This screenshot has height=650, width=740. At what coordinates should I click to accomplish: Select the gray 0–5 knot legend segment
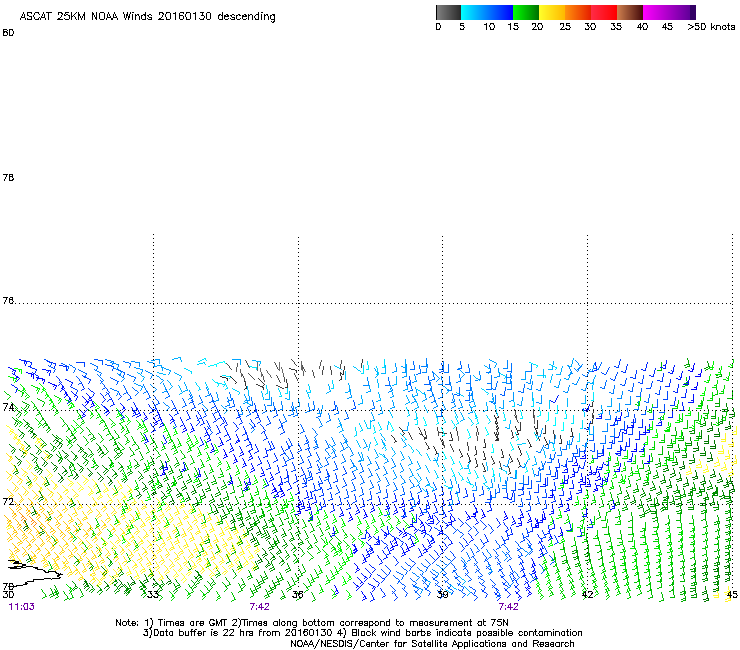click(x=448, y=12)
